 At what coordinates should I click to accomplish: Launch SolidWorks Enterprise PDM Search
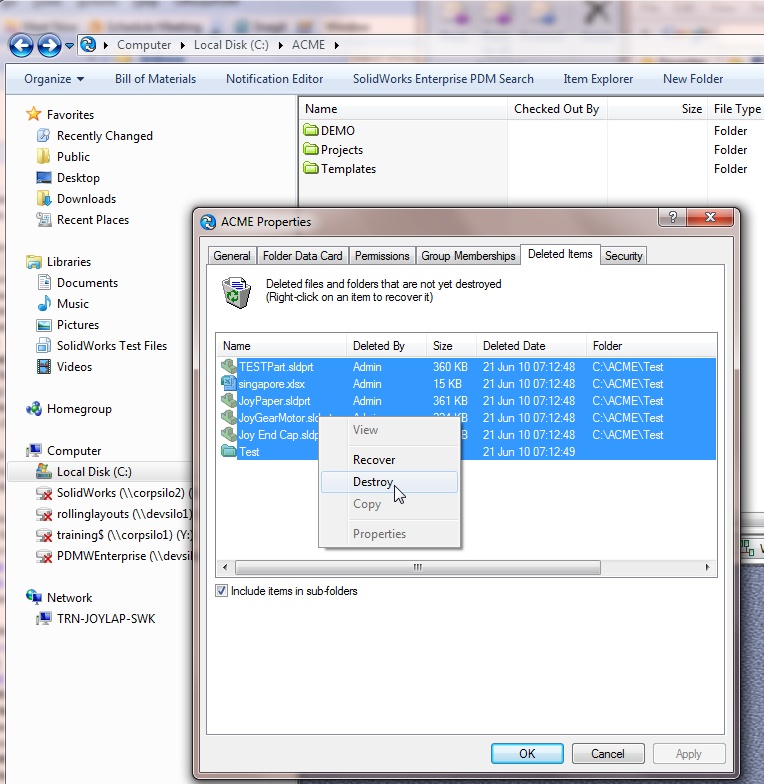[443, 79]
